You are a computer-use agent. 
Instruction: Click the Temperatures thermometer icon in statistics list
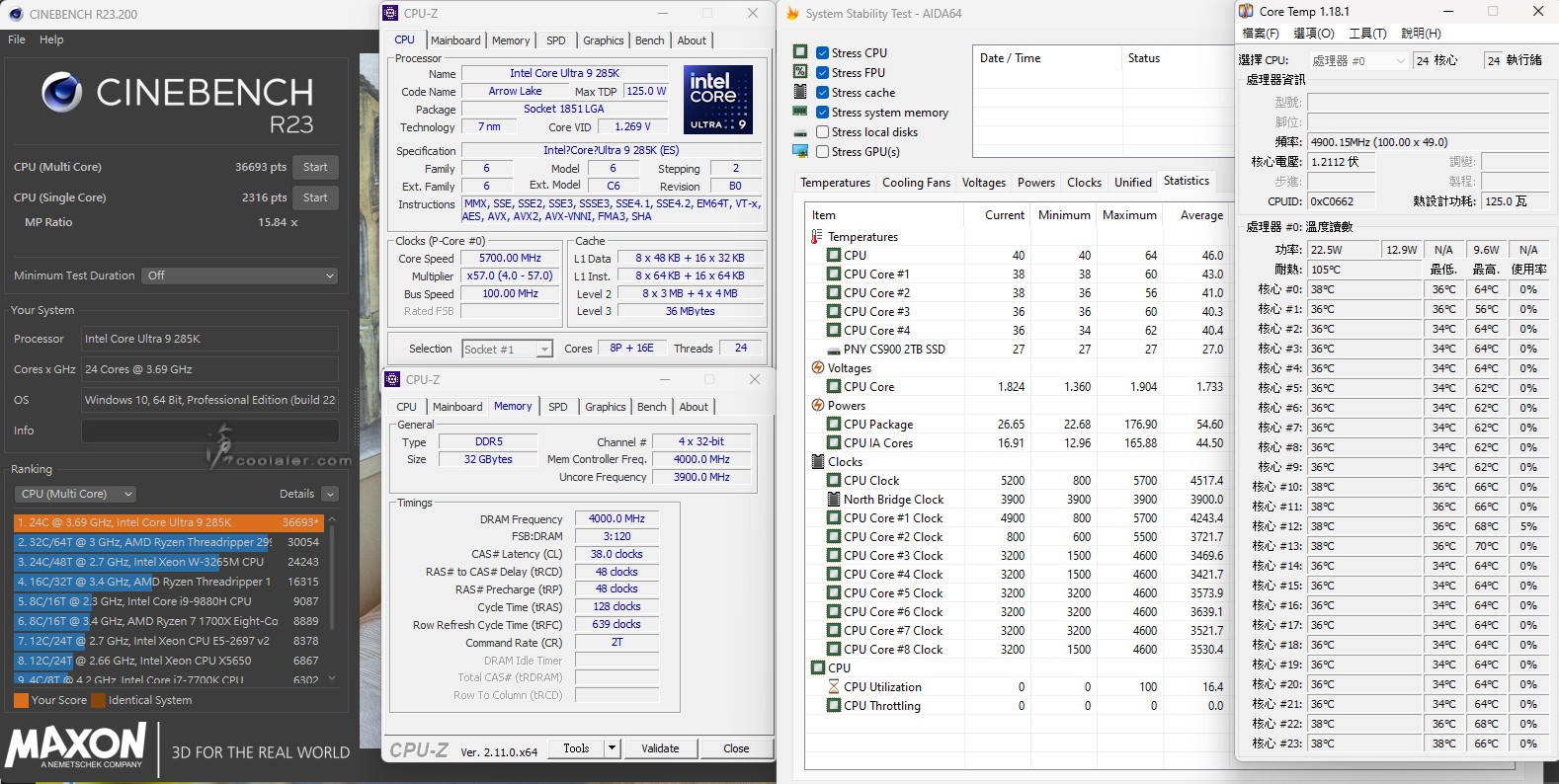click(x=817, y=236)
